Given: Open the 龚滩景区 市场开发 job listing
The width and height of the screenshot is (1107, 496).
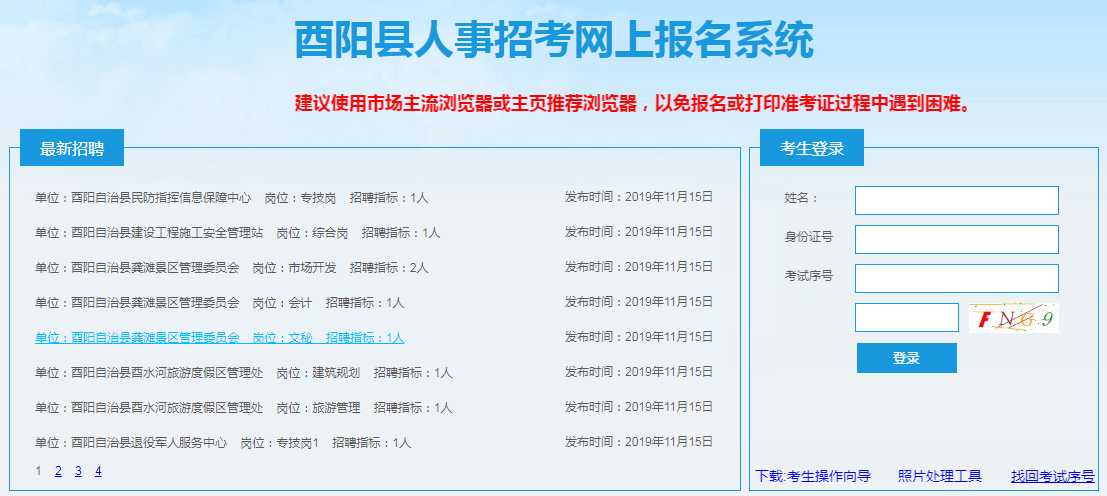Looking at the screenshot, I should 231,268.
